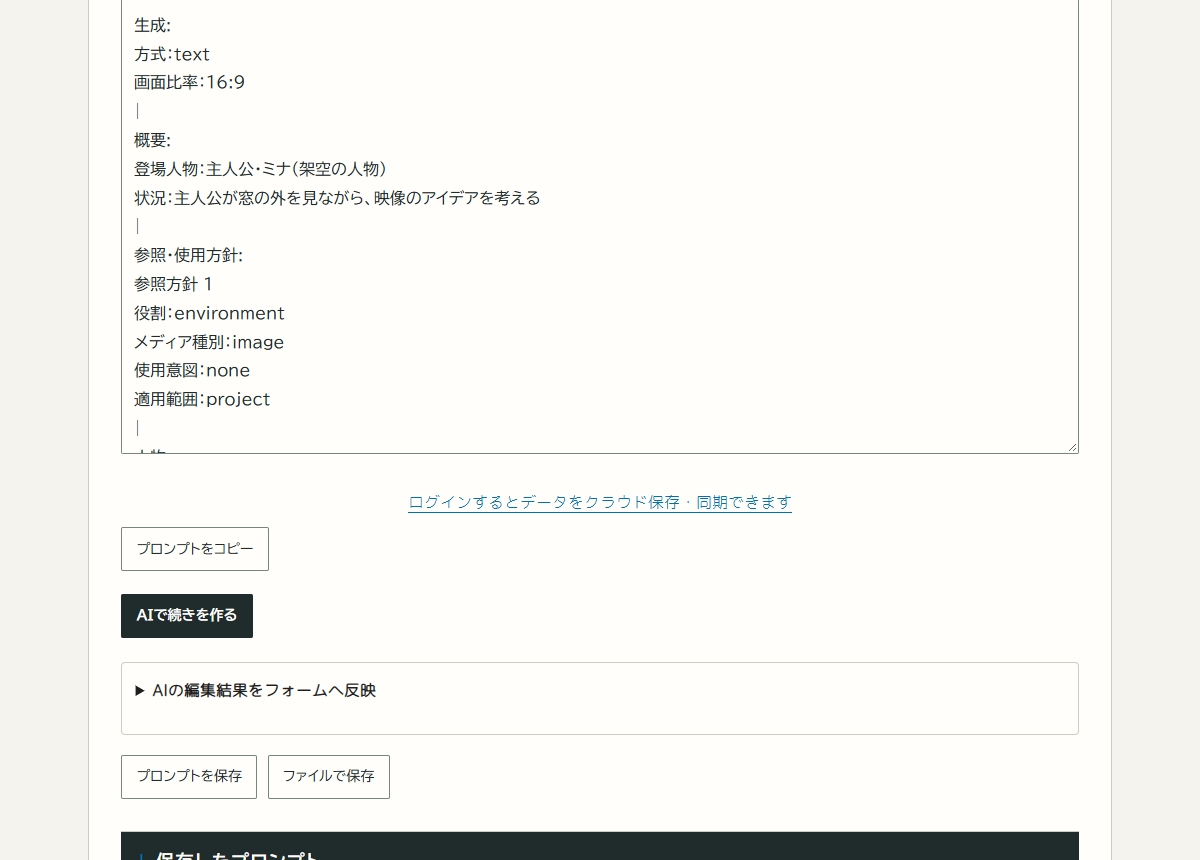Click the heading line 生成:
This screenshot has height=860, width=1200.
pos(152,26)
